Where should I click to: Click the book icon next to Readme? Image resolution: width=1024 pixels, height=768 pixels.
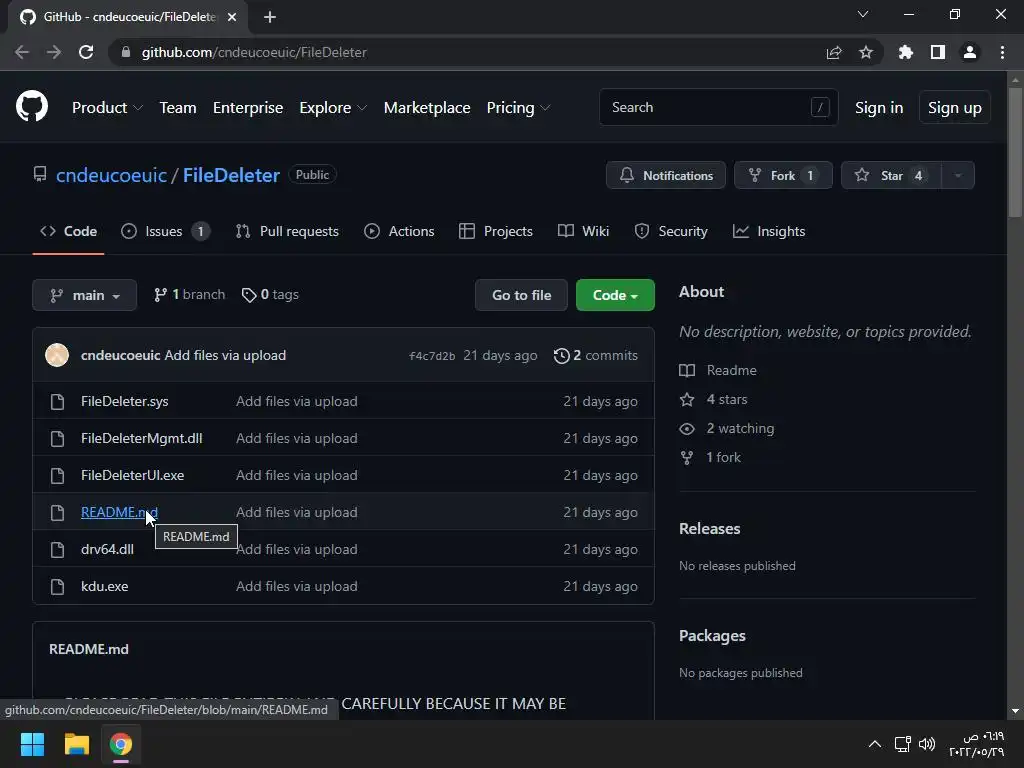pos(687,370)
